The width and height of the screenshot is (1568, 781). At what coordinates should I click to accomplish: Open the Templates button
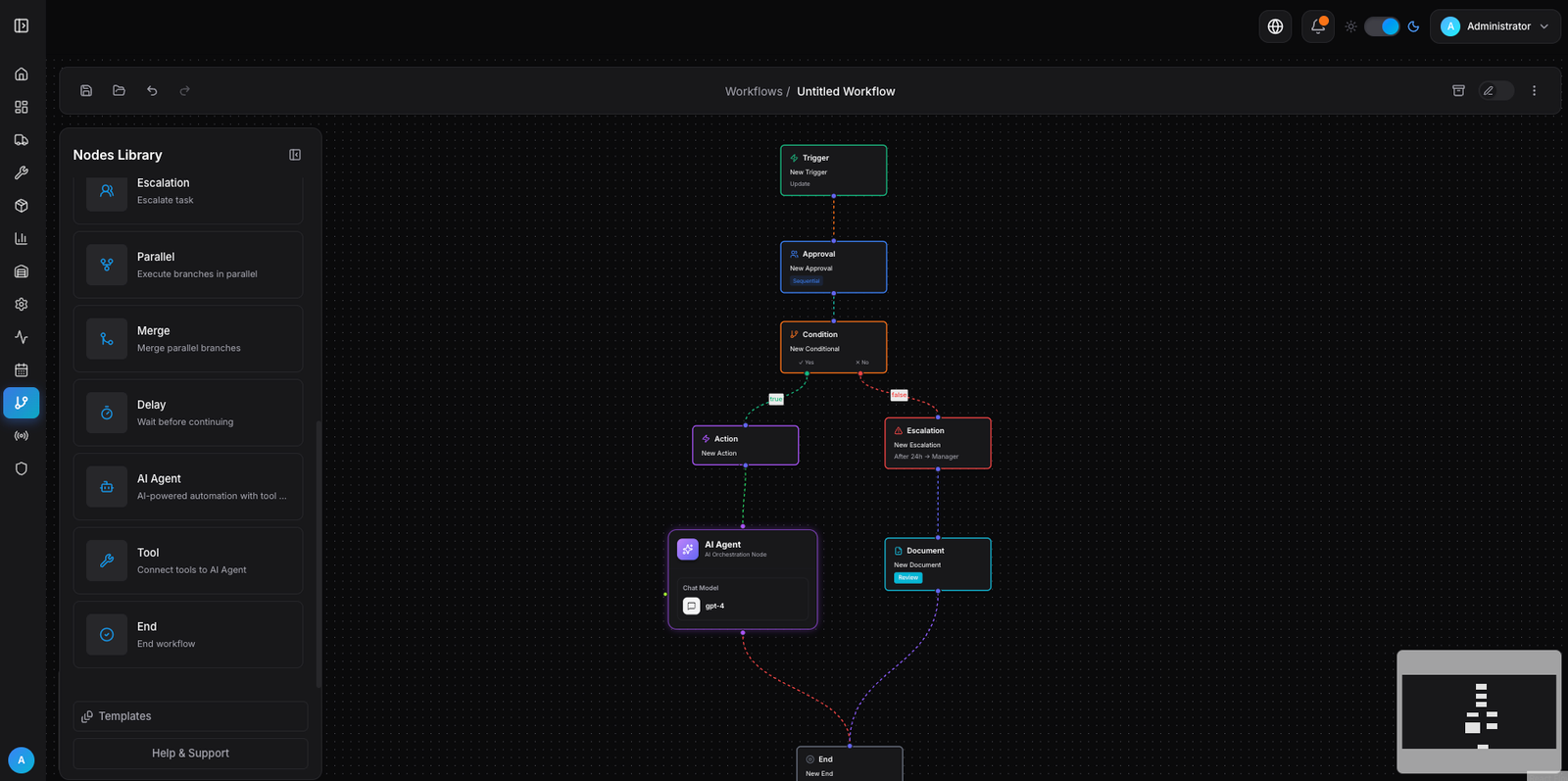190,716
